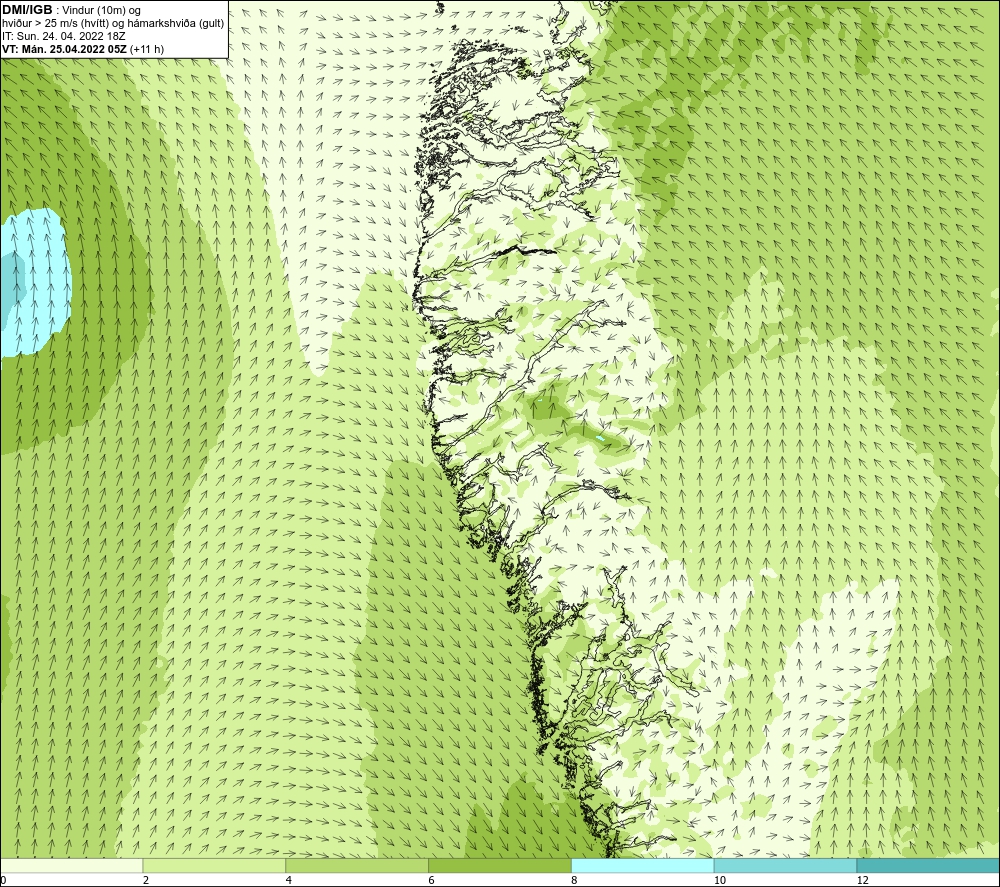Click the legend scale label "6"
Image resolution: width=1000 pixels, height=887 pixels.
point(432,880)
